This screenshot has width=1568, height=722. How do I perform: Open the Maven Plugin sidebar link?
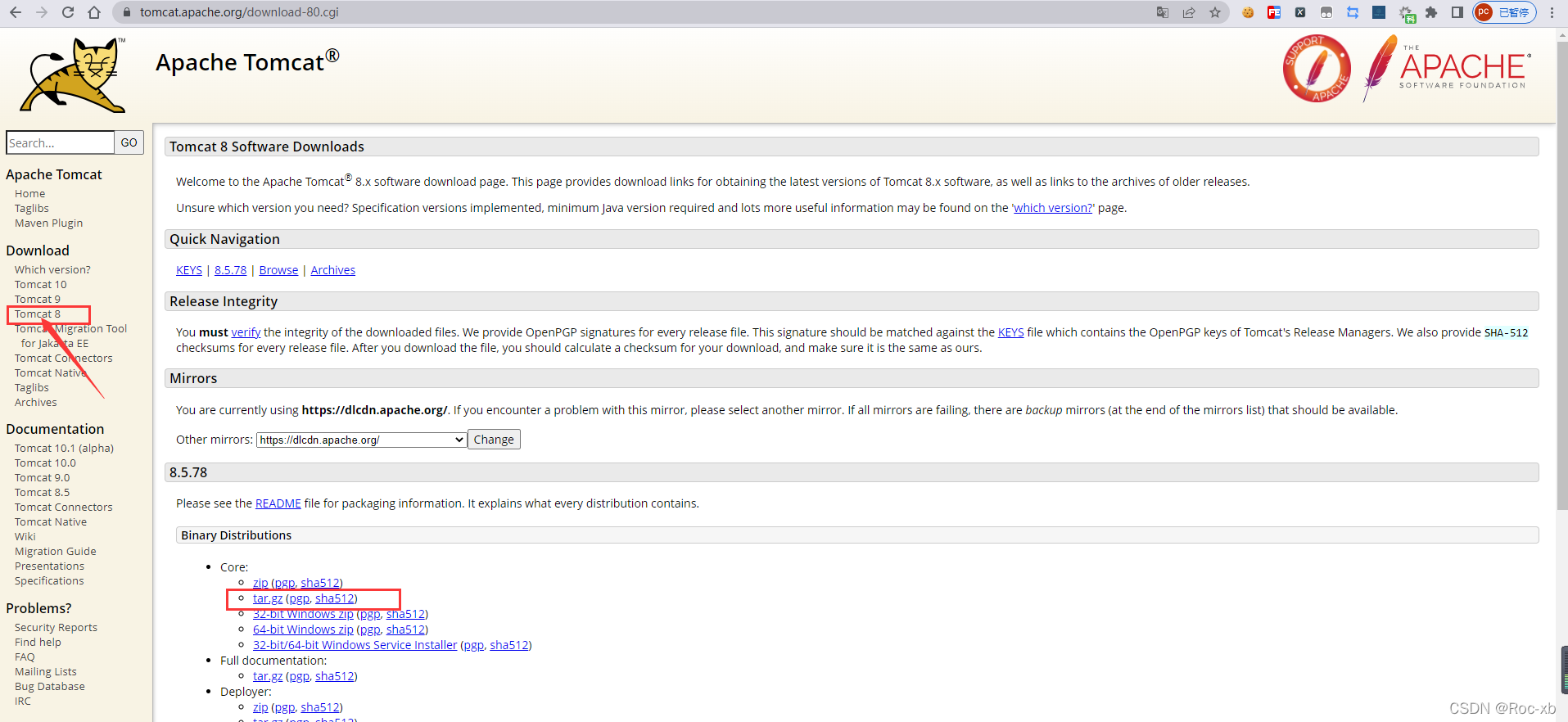[x=48, y=223]
